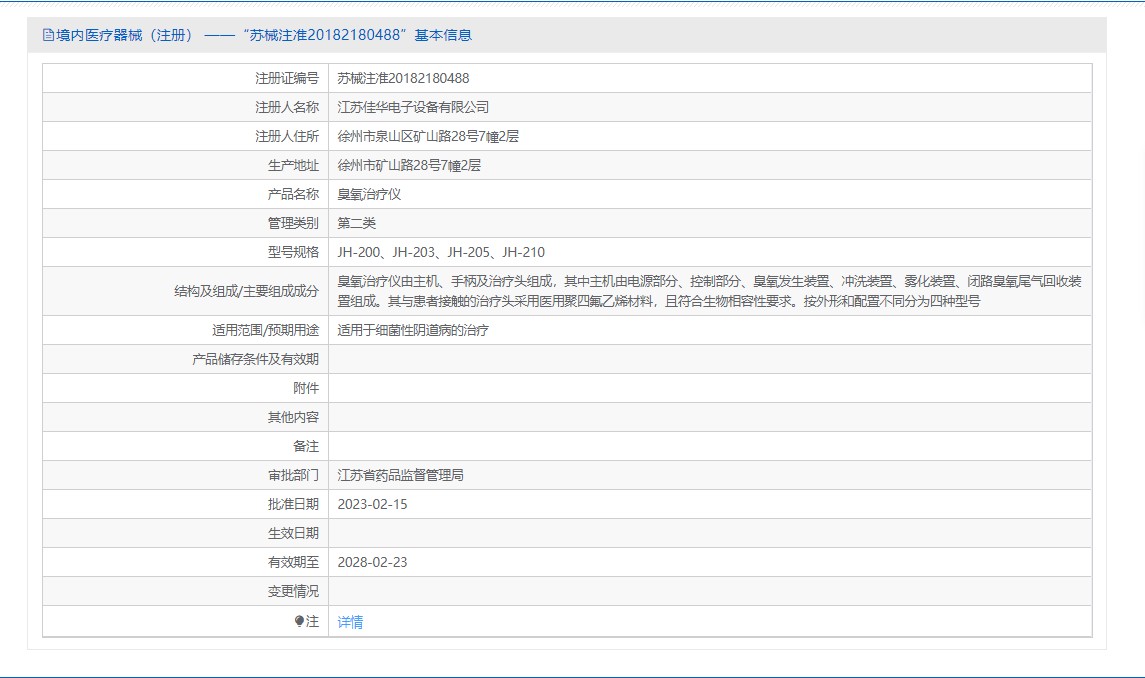Select registrant name 江苏佳华电子设备有限公司
Viewport: 1145px width, 678px height.
tap(413, 107)
